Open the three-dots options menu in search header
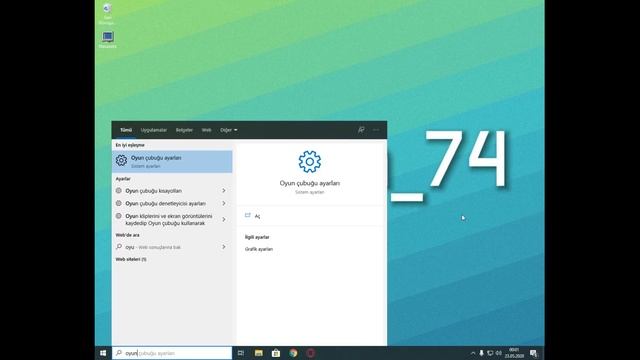This screenshot has width=640, height=360. coord(376,130)
